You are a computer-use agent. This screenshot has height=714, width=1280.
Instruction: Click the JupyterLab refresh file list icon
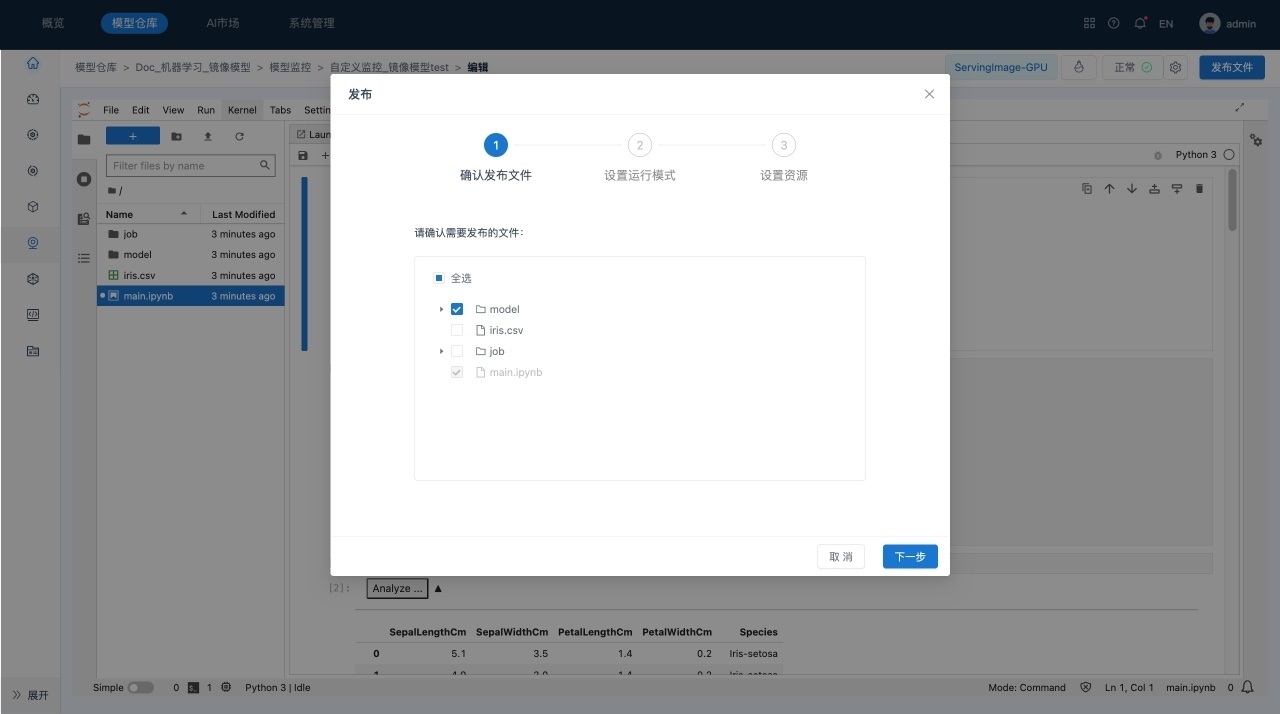coord(239,136)
